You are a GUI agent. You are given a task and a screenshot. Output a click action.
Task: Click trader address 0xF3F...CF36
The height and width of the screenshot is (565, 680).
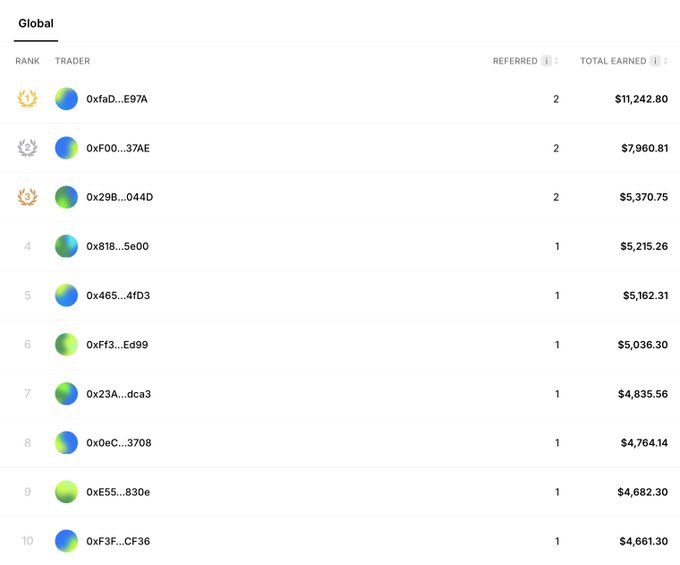coord(118,541)
